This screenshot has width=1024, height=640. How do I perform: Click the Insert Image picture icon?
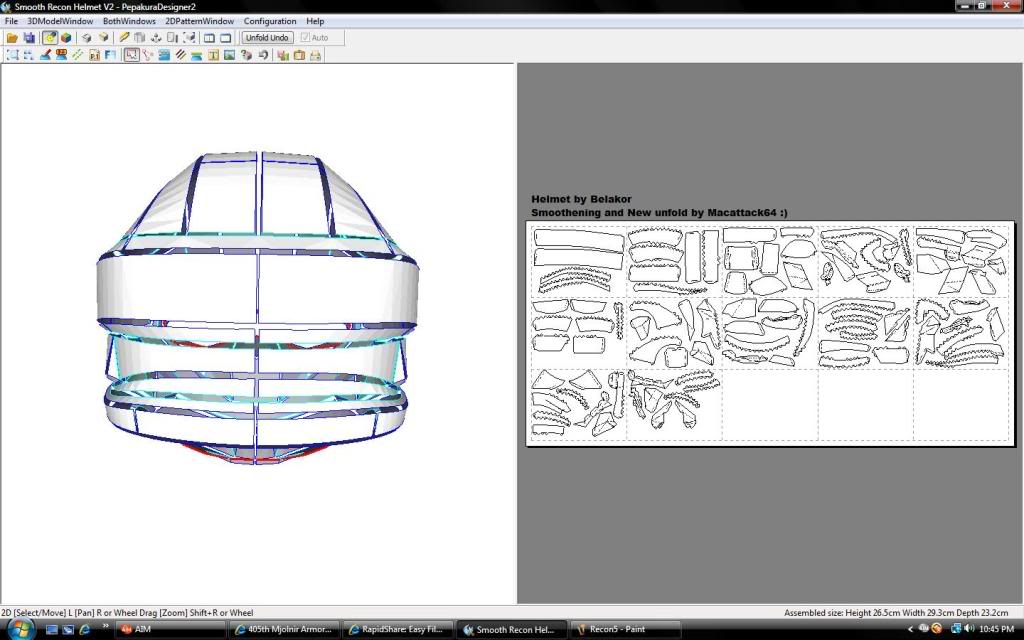click(230, 55)
